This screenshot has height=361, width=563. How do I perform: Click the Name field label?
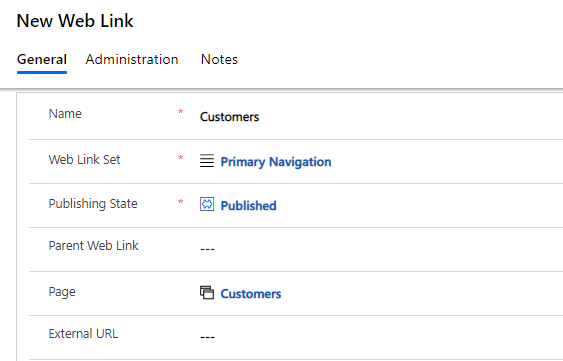65,114
